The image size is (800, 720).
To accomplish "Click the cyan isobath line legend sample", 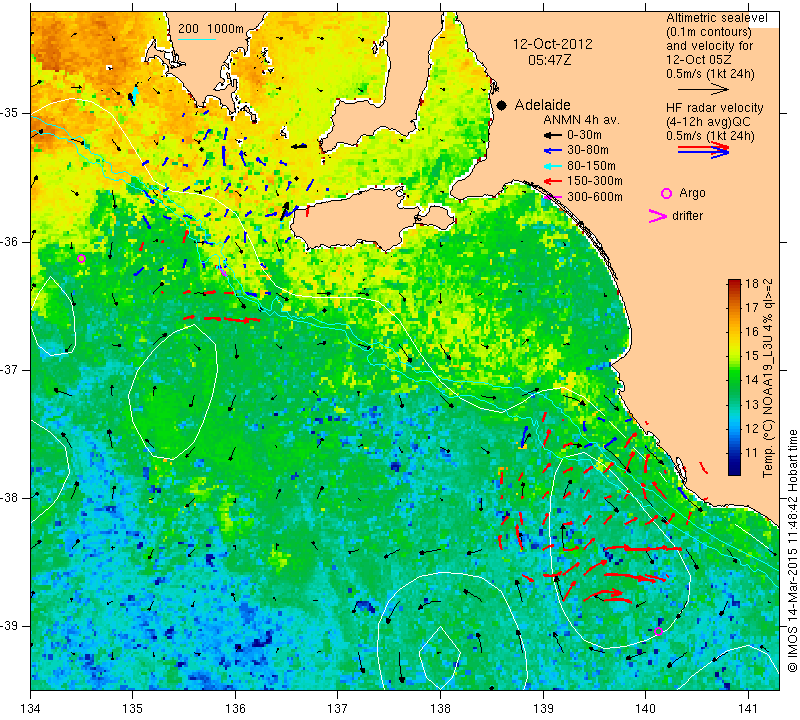I will [197, 39].
